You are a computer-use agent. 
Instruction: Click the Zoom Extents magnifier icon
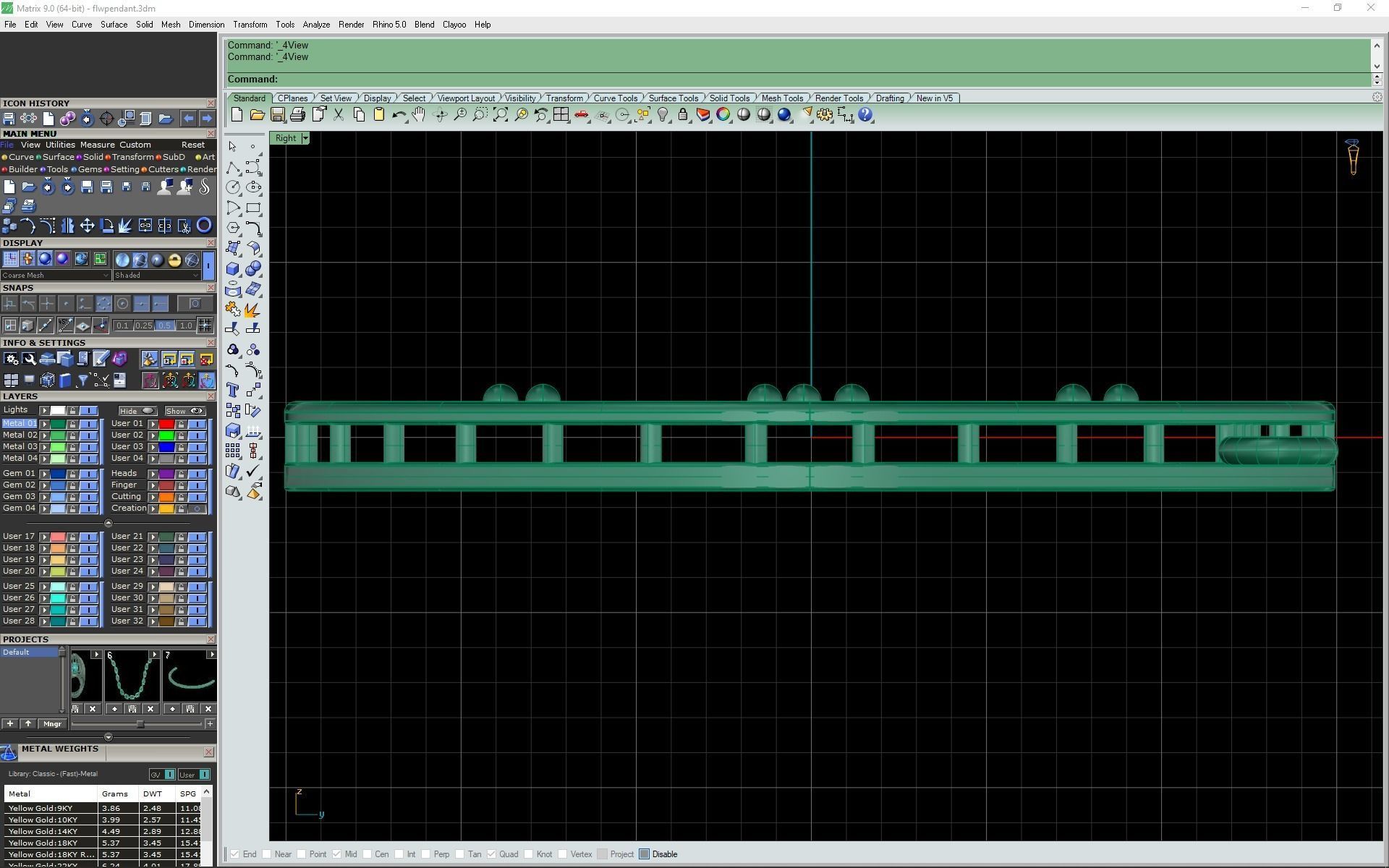click(500, 115)
